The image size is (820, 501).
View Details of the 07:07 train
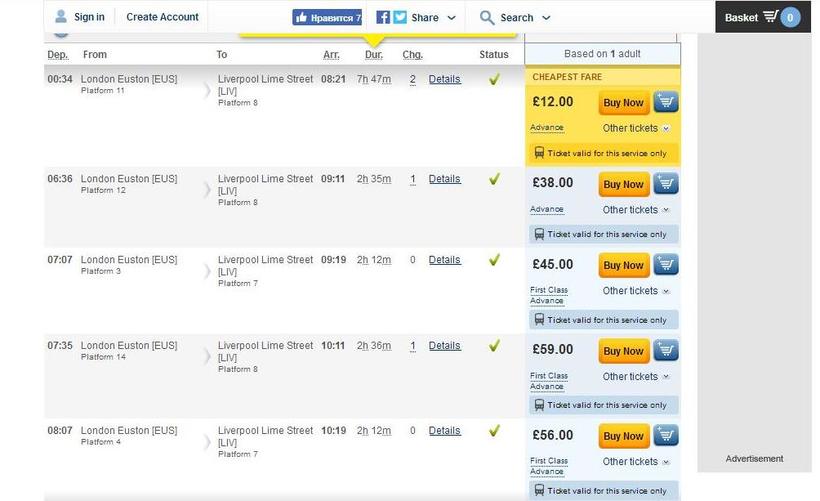[444, 260]
